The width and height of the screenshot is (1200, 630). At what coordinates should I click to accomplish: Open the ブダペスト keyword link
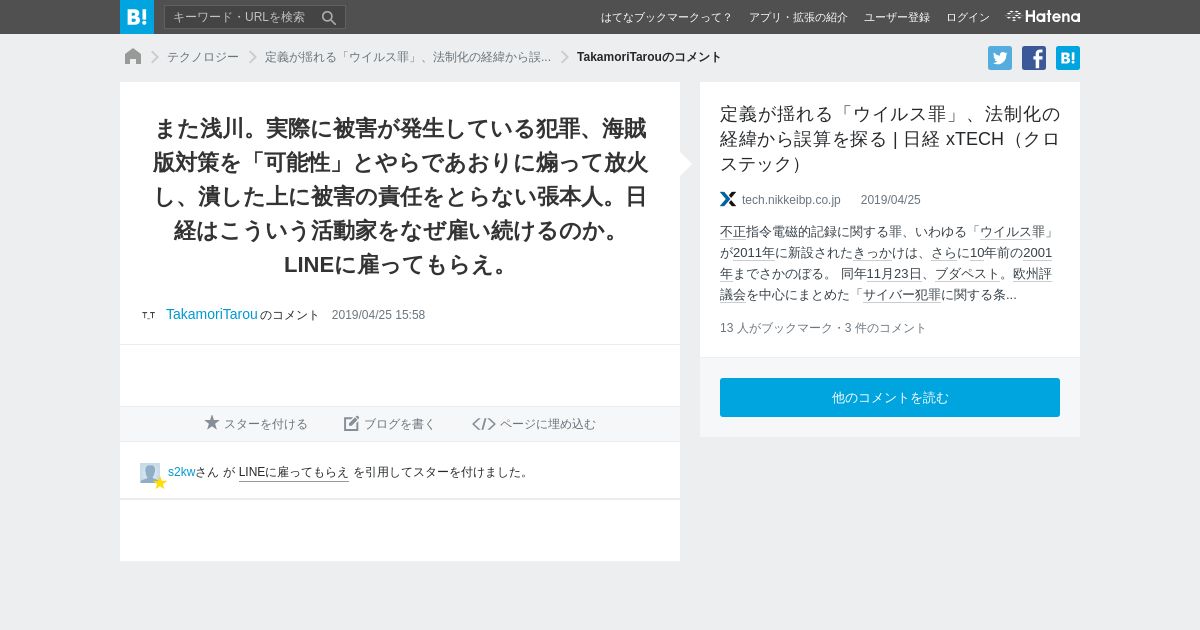(967, 274)
